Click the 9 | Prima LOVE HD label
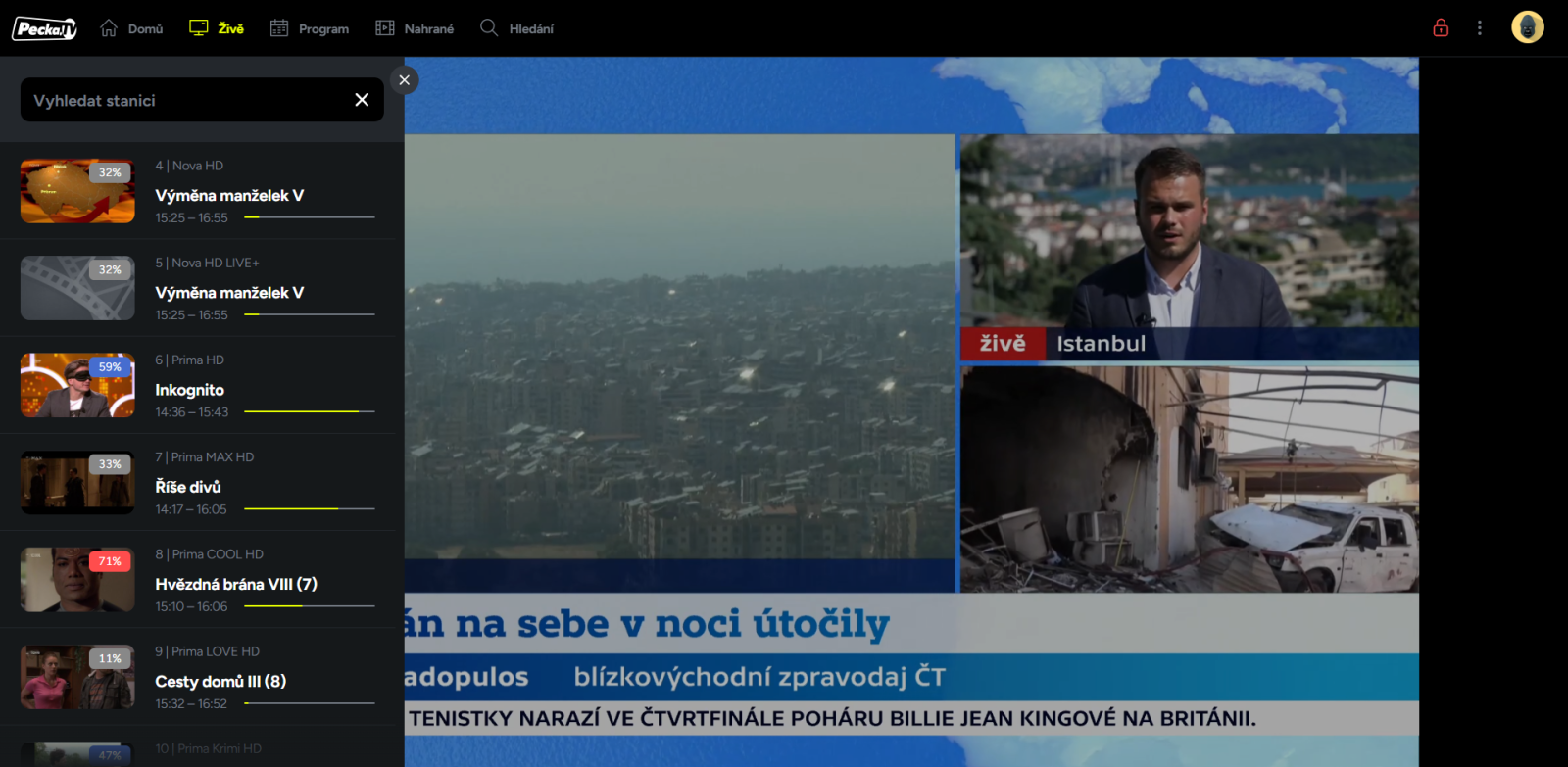The image size is (1568, 767). [207, 651]
